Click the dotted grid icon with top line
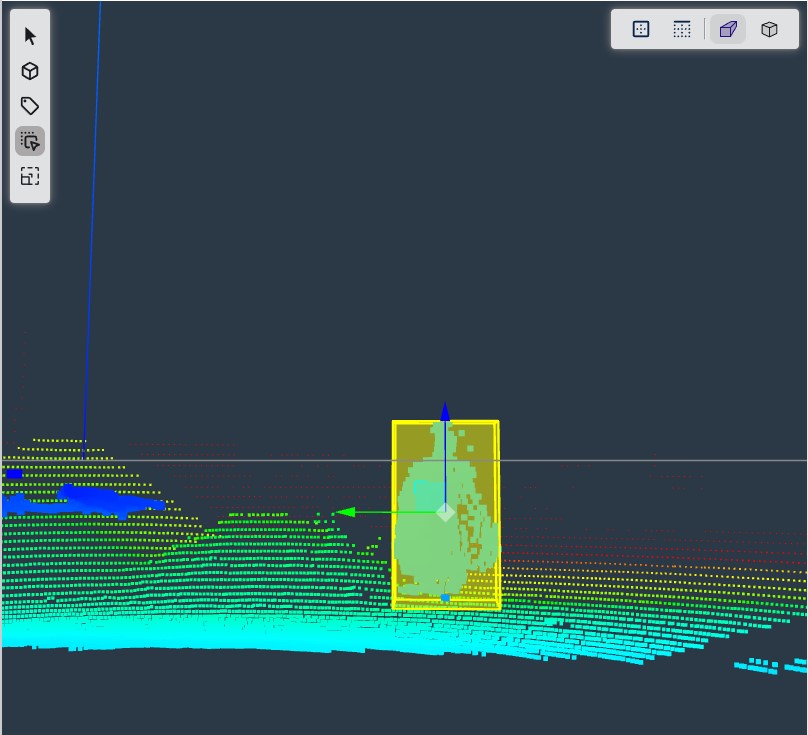The height and width of the screenshot is (735, 808). click(x=682, y=29)
